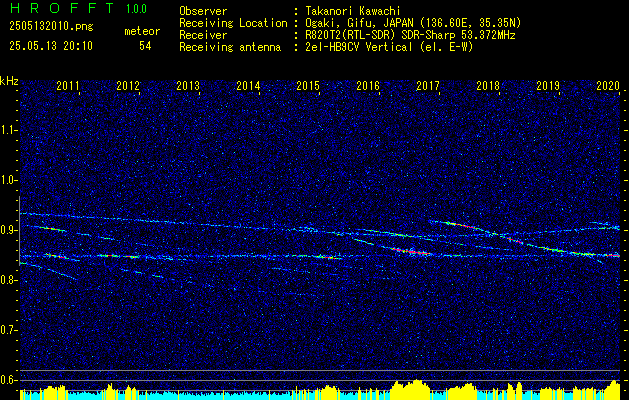629x400 pixels.
Task: Click the 2el-HB9CV Vertical antenna text
Action: (x=390, y=47)
